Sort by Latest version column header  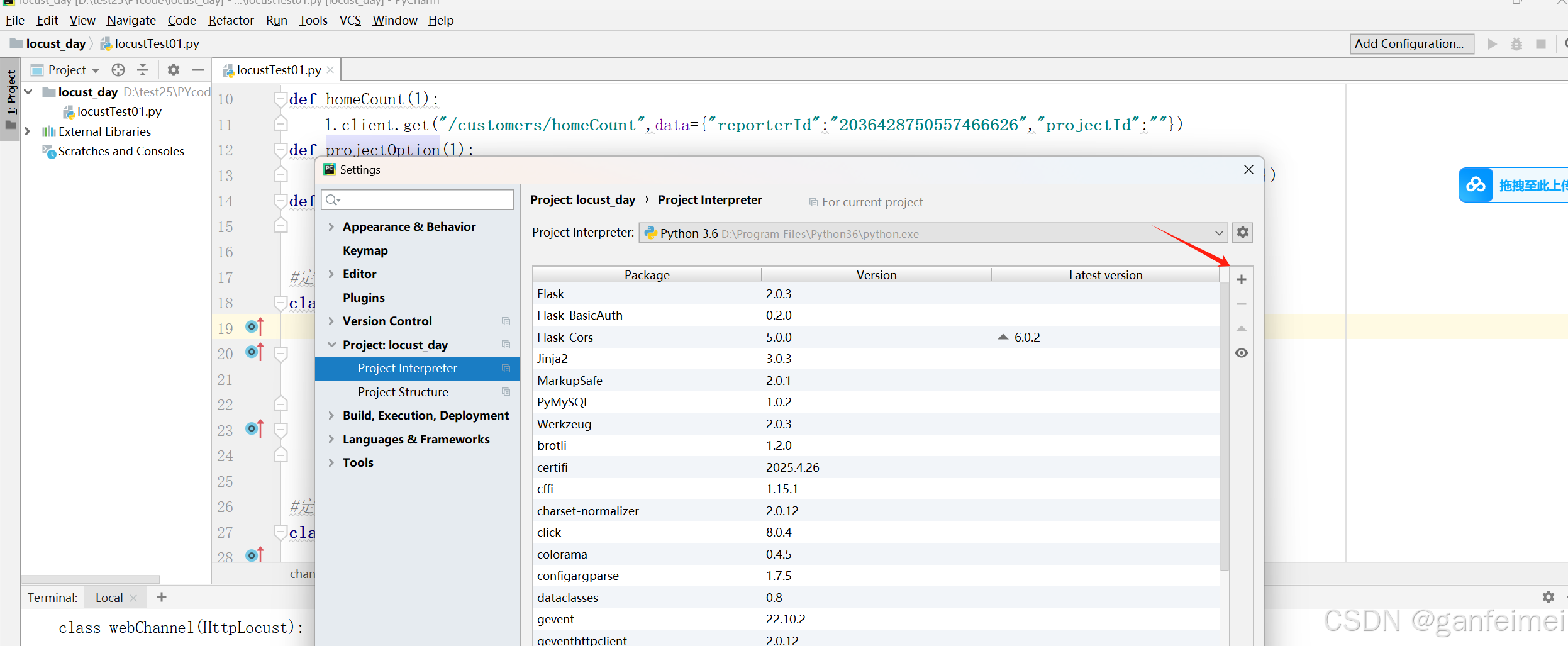click(x=1105, y=275)
